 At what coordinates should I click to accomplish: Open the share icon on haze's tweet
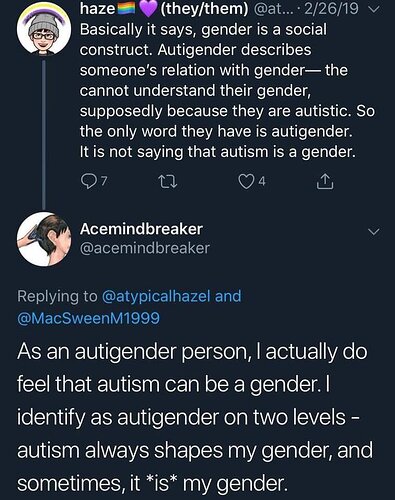[x=325, y=182]
